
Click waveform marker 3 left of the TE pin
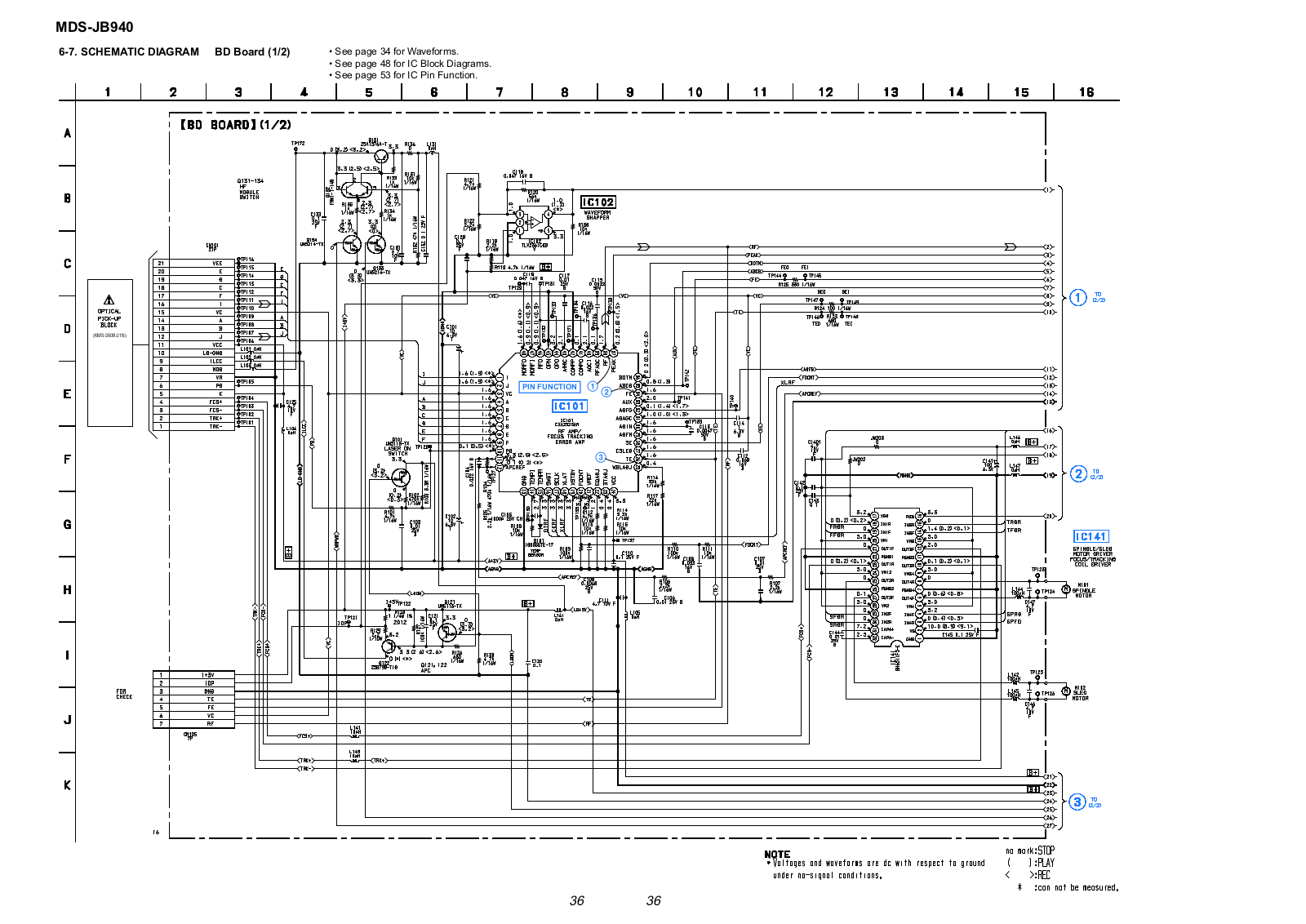(x=601, y=457)
